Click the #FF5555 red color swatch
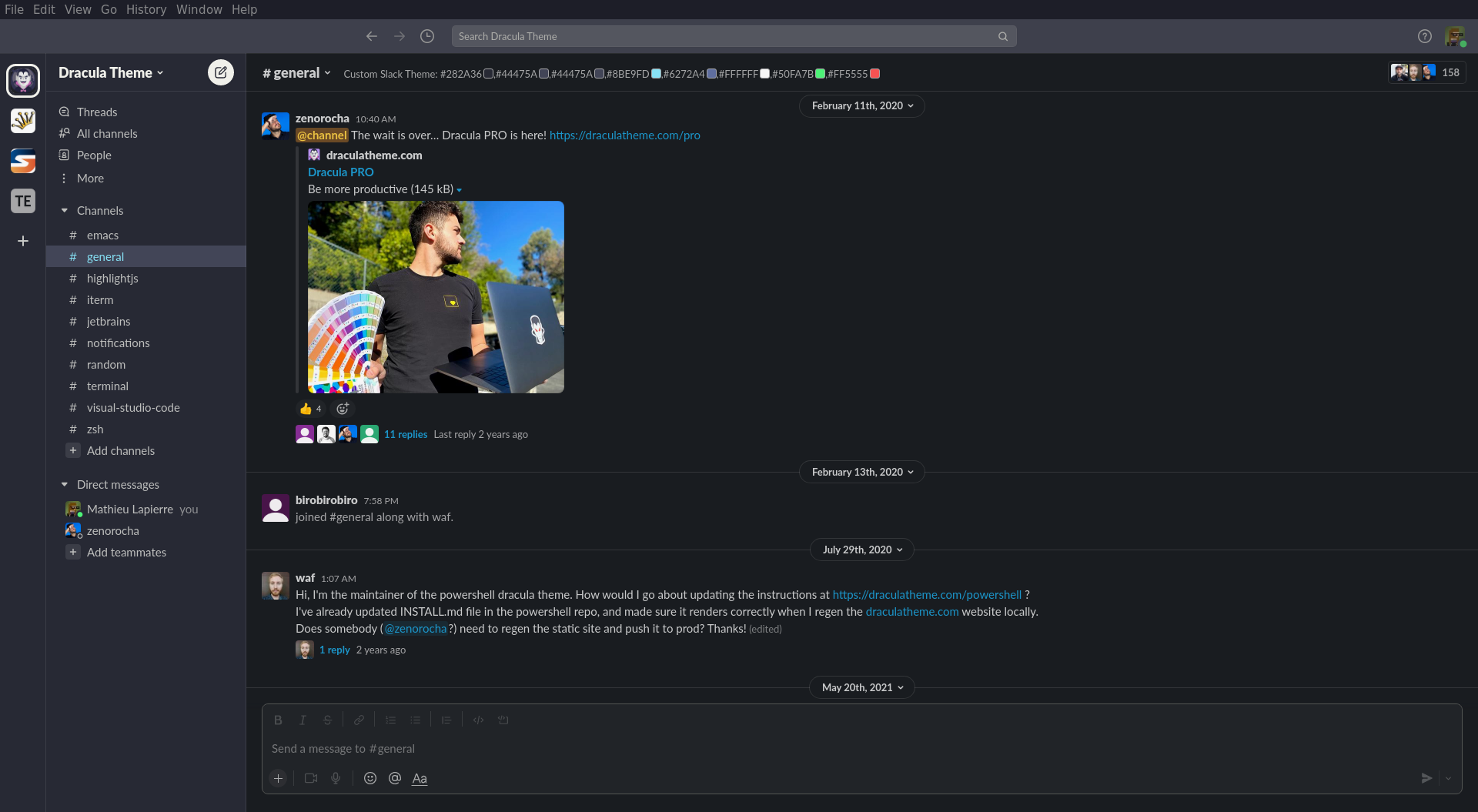This screenshot has height=812, width=1478. (875, 74)
